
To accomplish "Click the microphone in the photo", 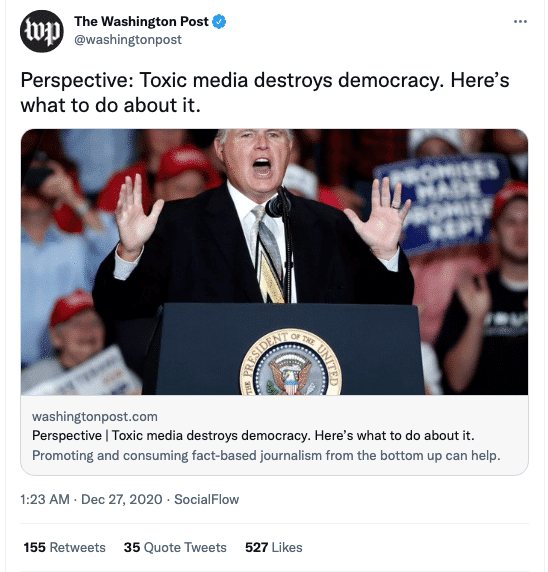I will click(278, 204).
